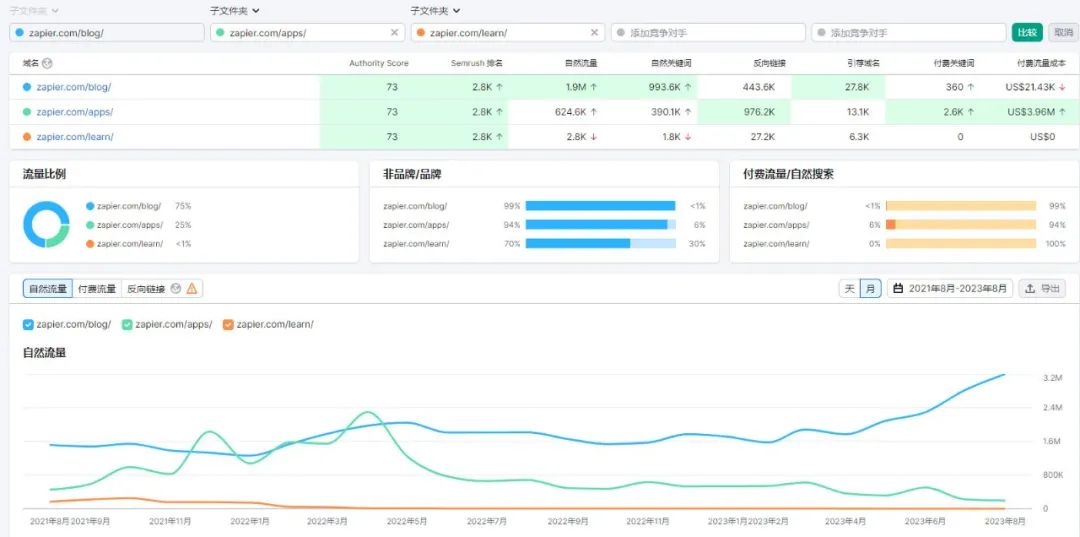Click up arrow beside US$3.96M cost

(x=1062, y=112)
